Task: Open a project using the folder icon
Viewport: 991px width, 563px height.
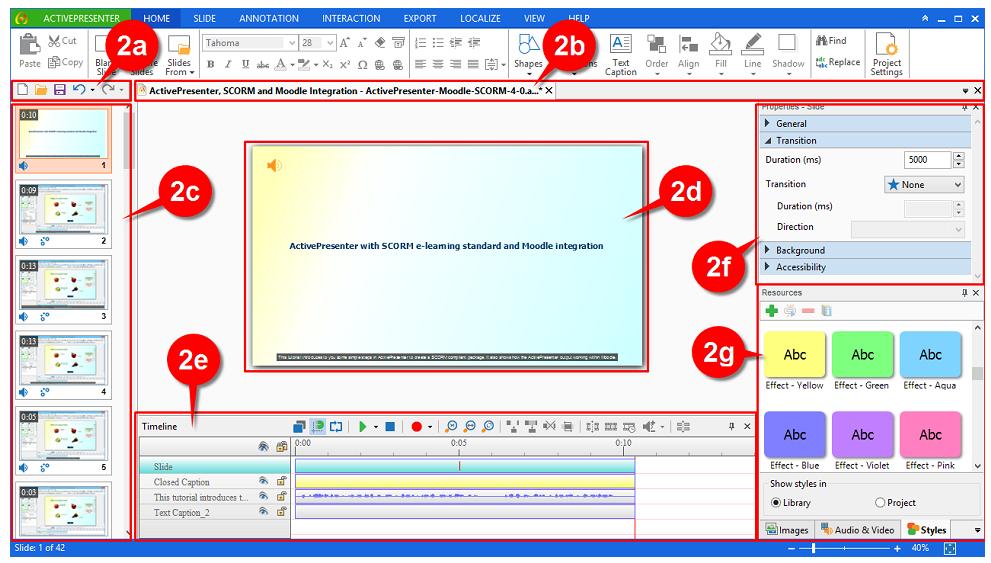Action: point(41,90)
